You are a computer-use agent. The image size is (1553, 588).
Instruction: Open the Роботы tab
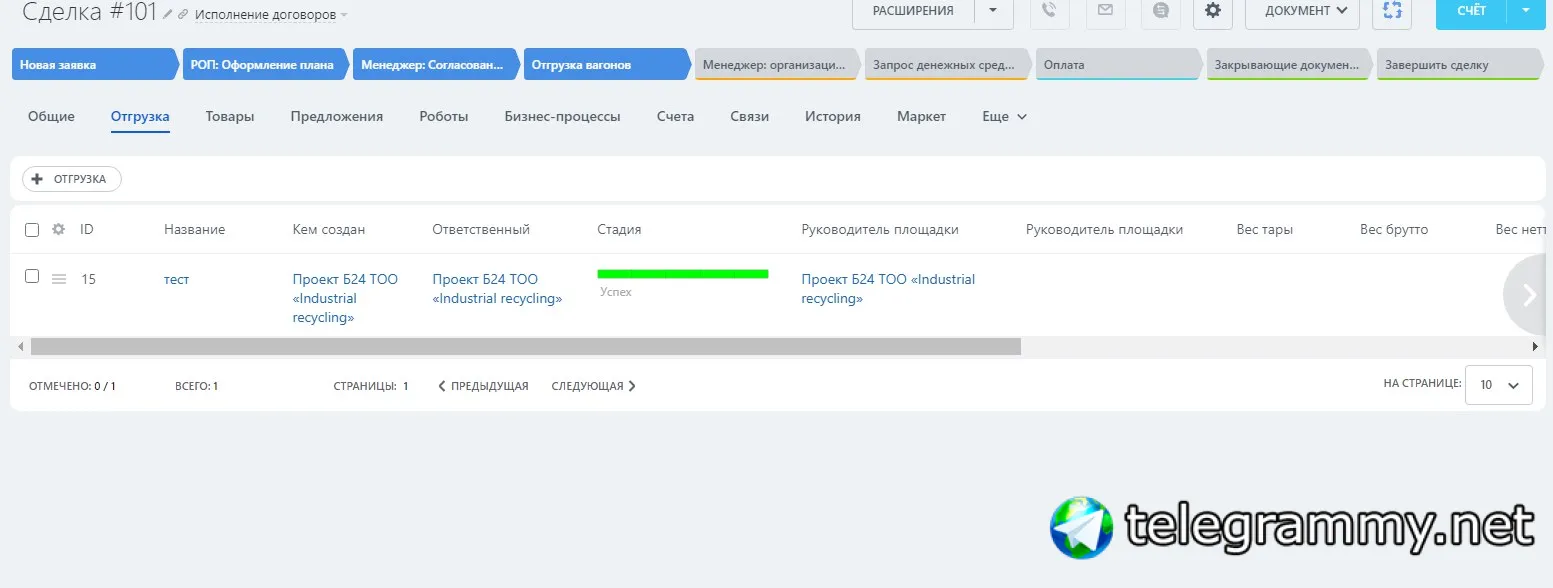pos(444,116)
